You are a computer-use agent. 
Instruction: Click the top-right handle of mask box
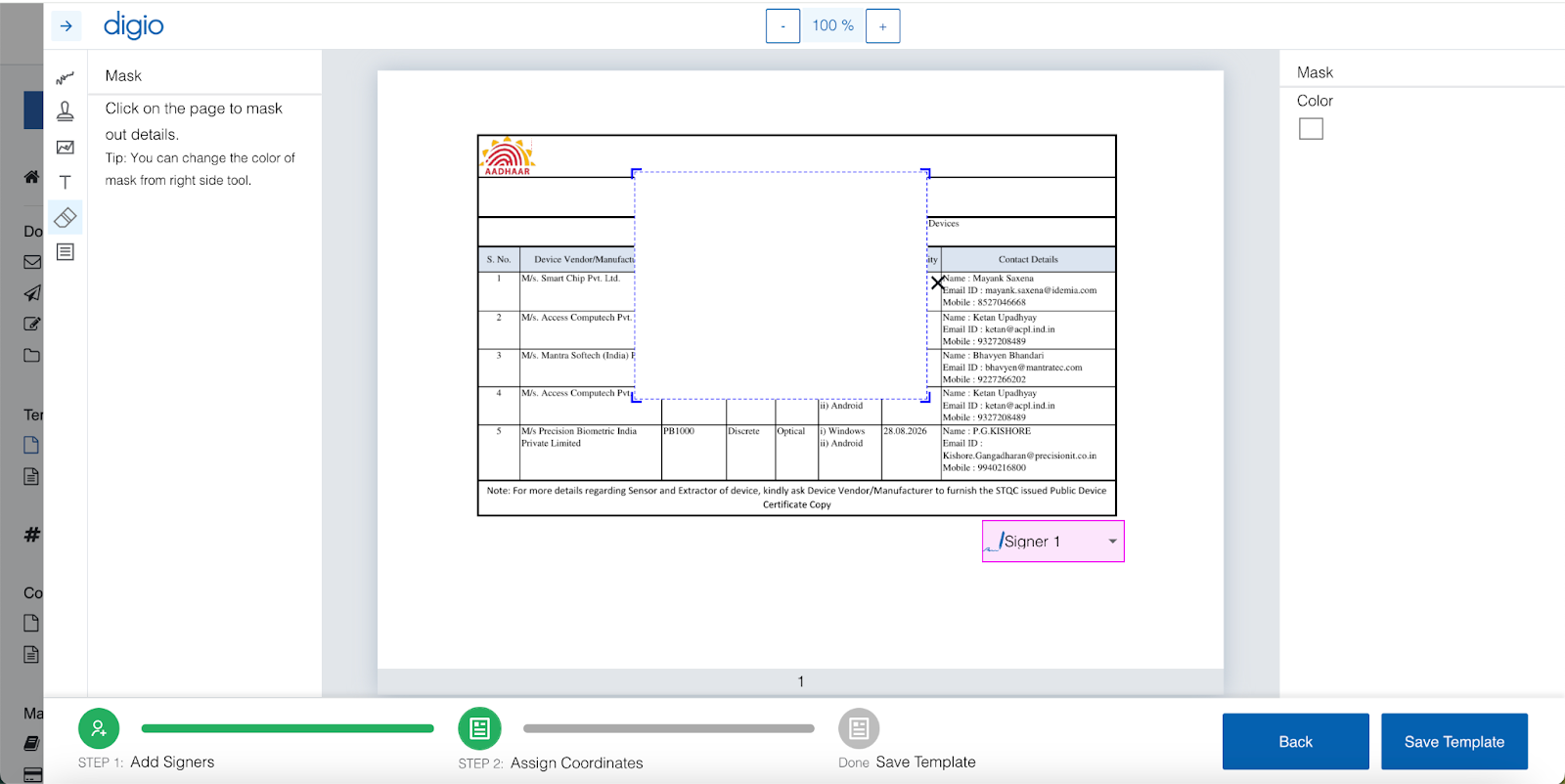coord(926,173)
